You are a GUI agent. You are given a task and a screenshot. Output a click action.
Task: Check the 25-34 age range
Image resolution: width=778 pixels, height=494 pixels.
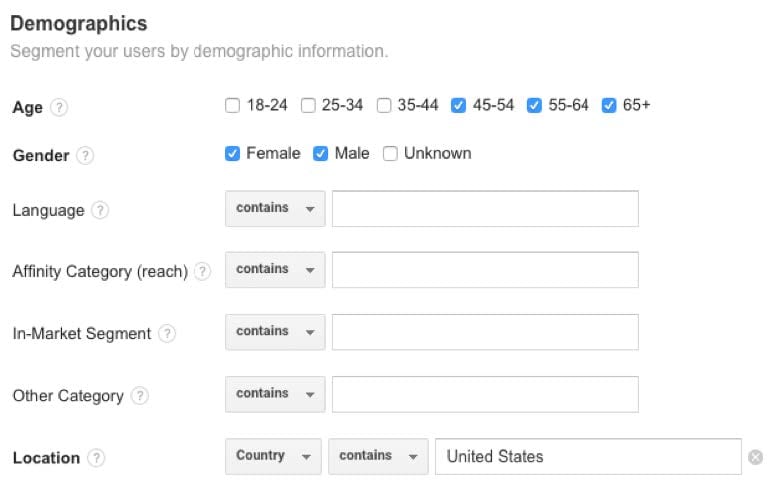(x=309, y=105)
